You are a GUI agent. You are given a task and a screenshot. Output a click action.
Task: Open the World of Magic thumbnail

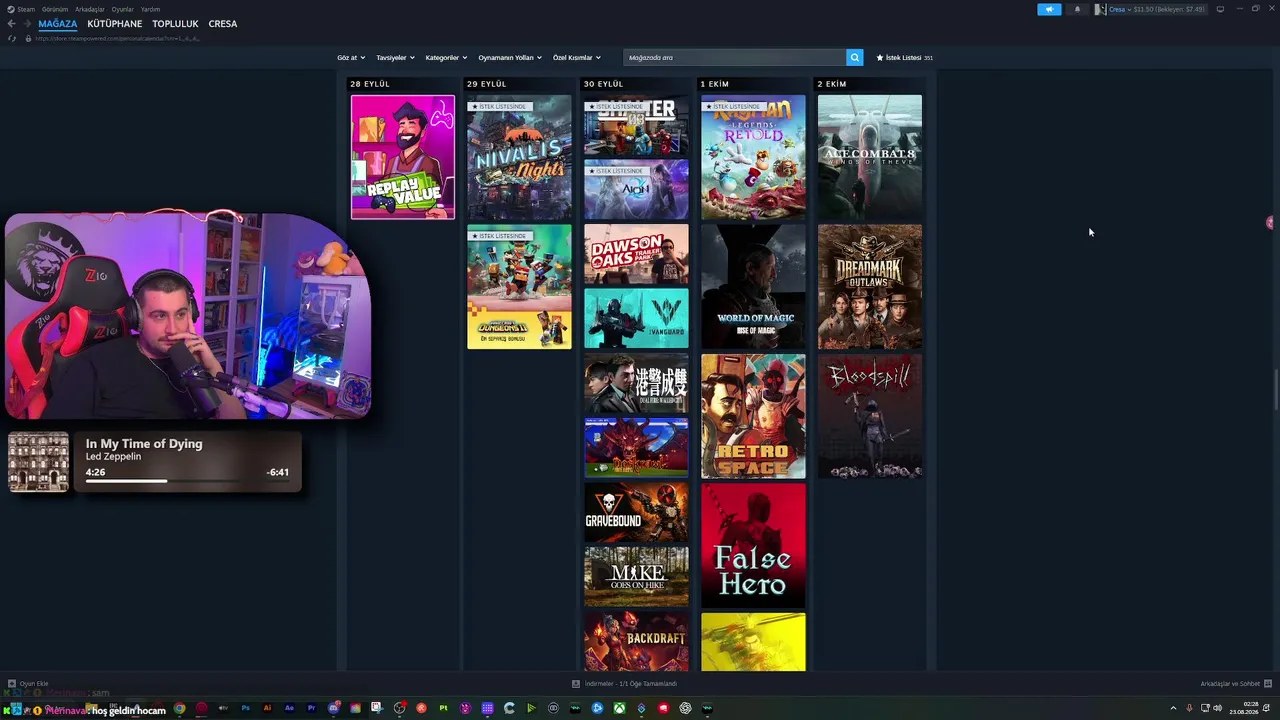(x=753, y=287)
